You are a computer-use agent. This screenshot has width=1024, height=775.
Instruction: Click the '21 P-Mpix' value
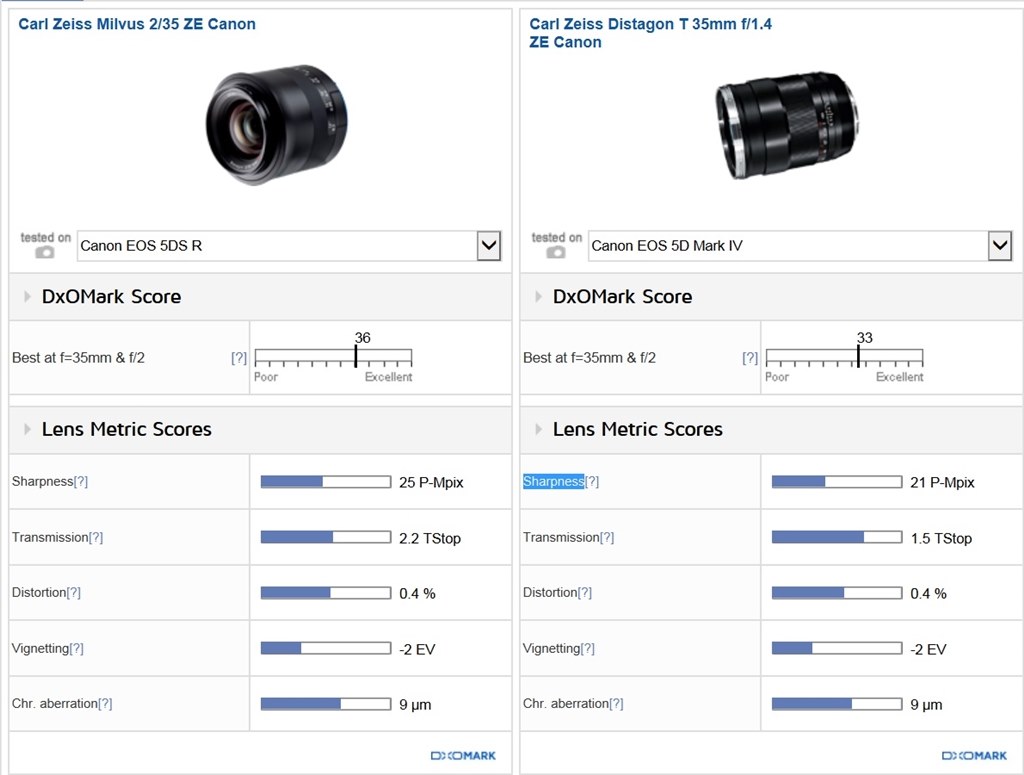point(942,482)
